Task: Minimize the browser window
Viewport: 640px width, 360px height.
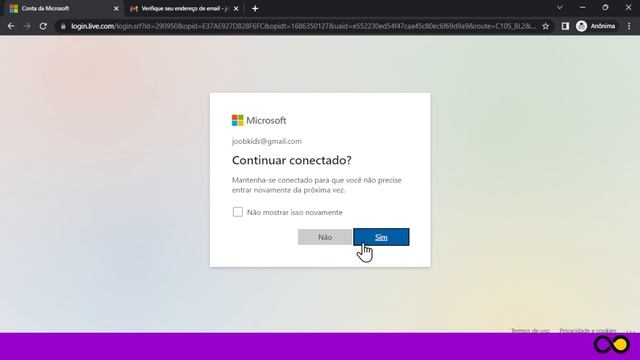Action: click(x=582, y=8)
